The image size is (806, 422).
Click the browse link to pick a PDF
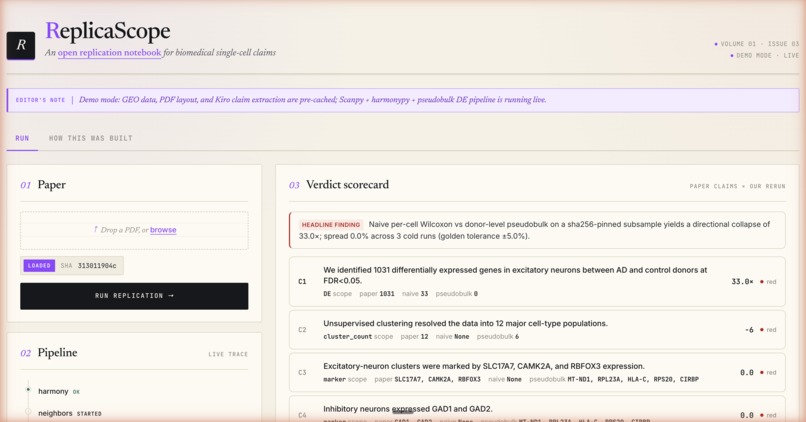163,230
